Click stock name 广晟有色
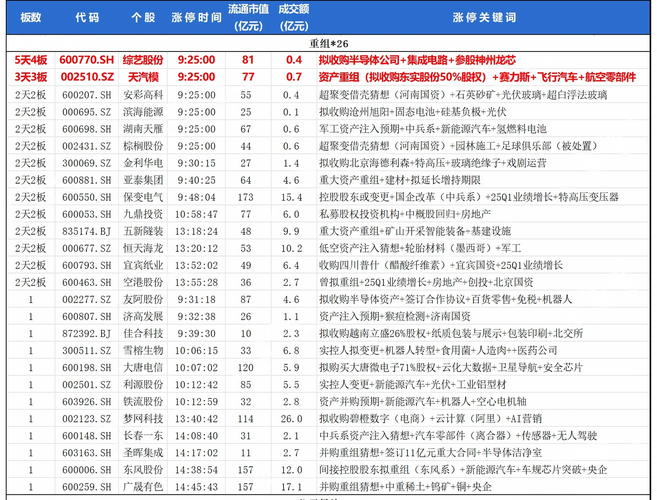 143,487
